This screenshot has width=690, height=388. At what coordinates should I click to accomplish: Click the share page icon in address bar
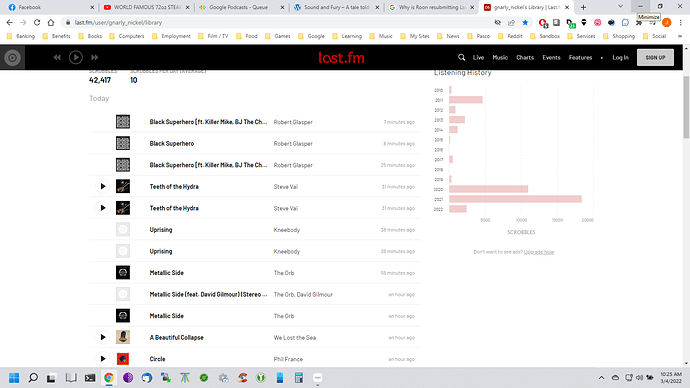coord(511,22)
